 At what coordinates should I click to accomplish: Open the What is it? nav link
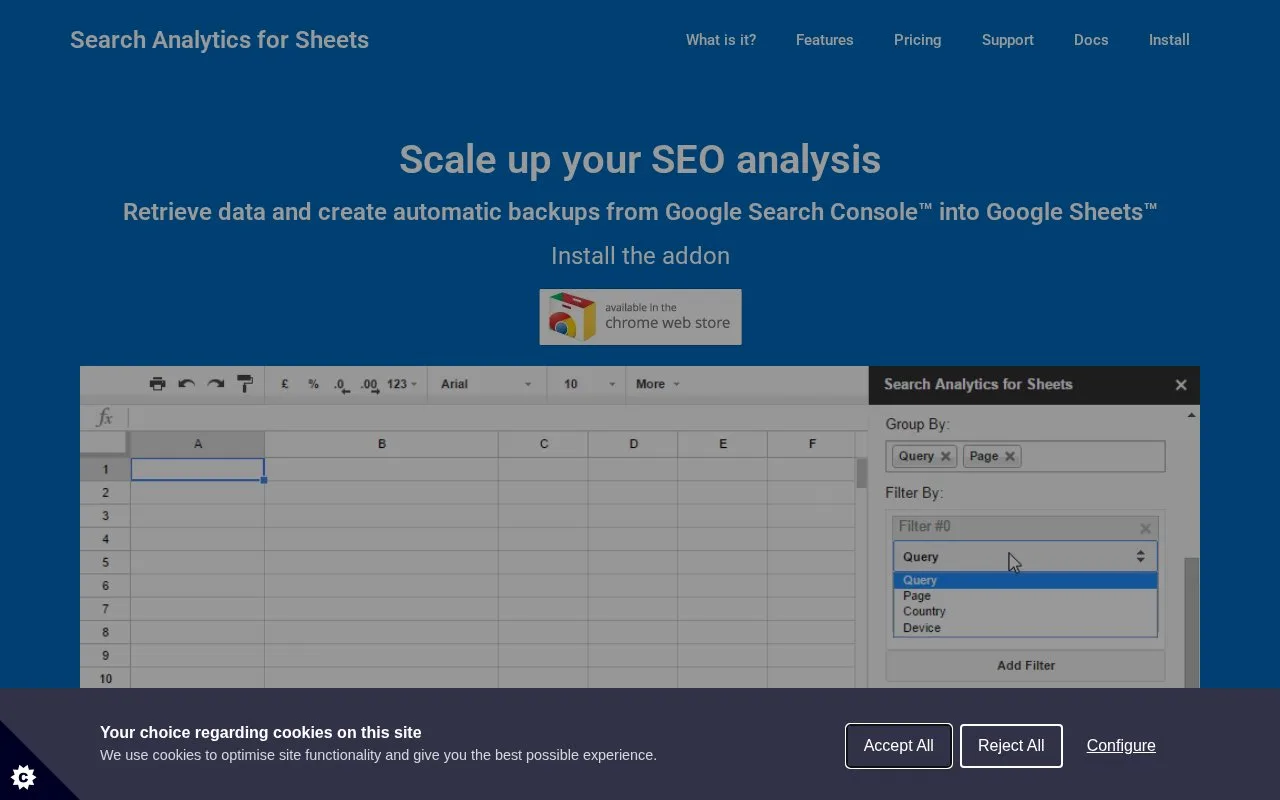(721, 40)
